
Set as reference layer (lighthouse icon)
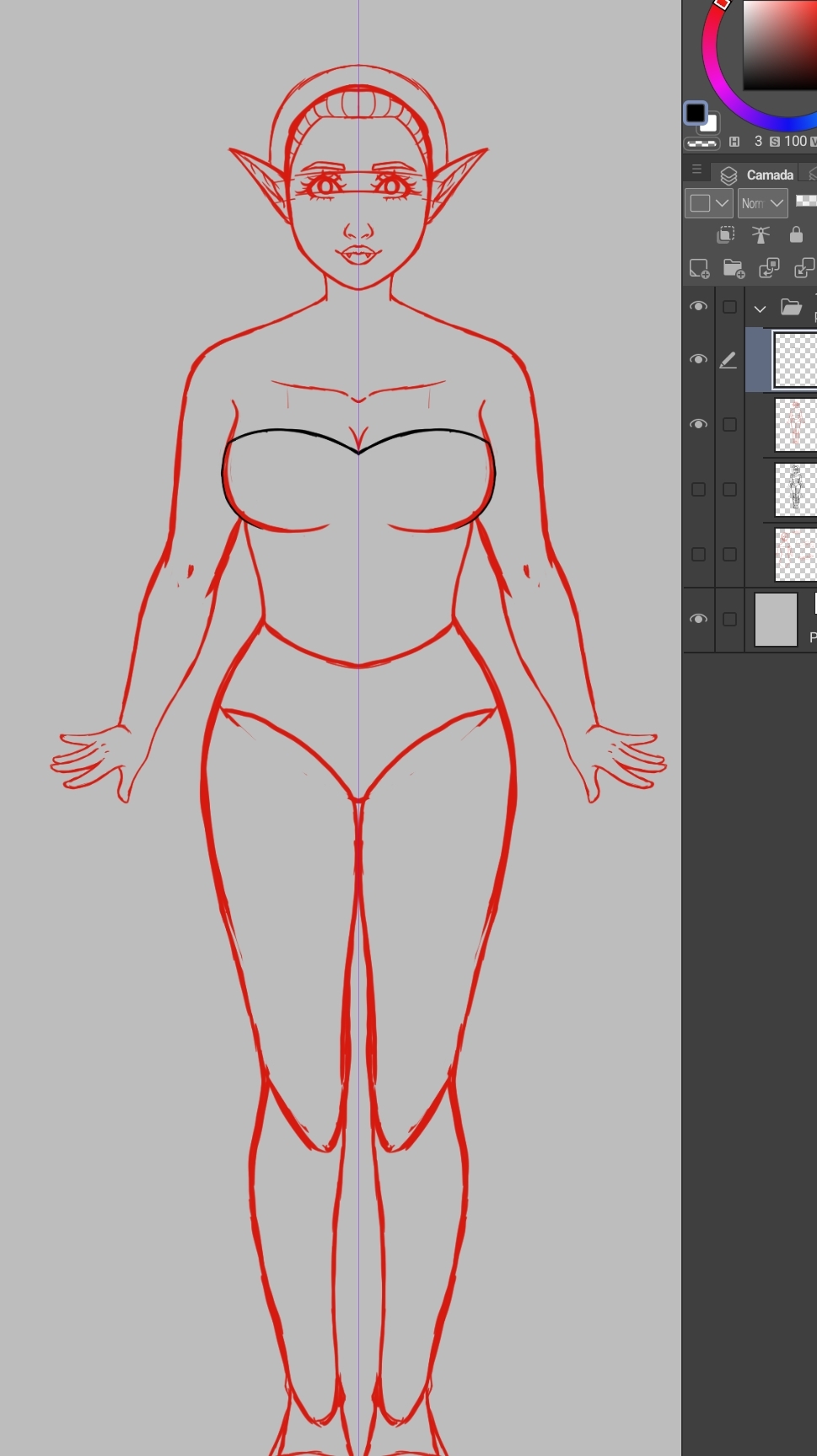tap(761, 234)
